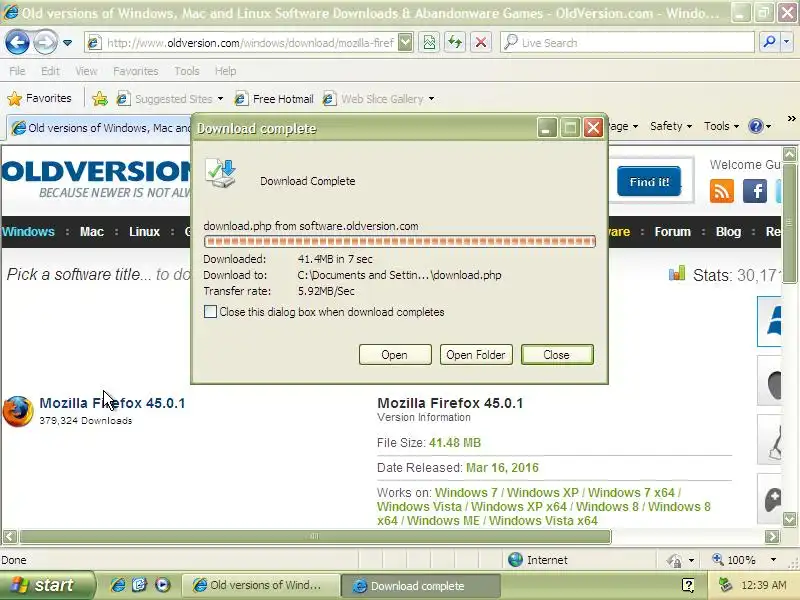Click the Close button in download dialog
800x600 pixels.
(557, 355)
